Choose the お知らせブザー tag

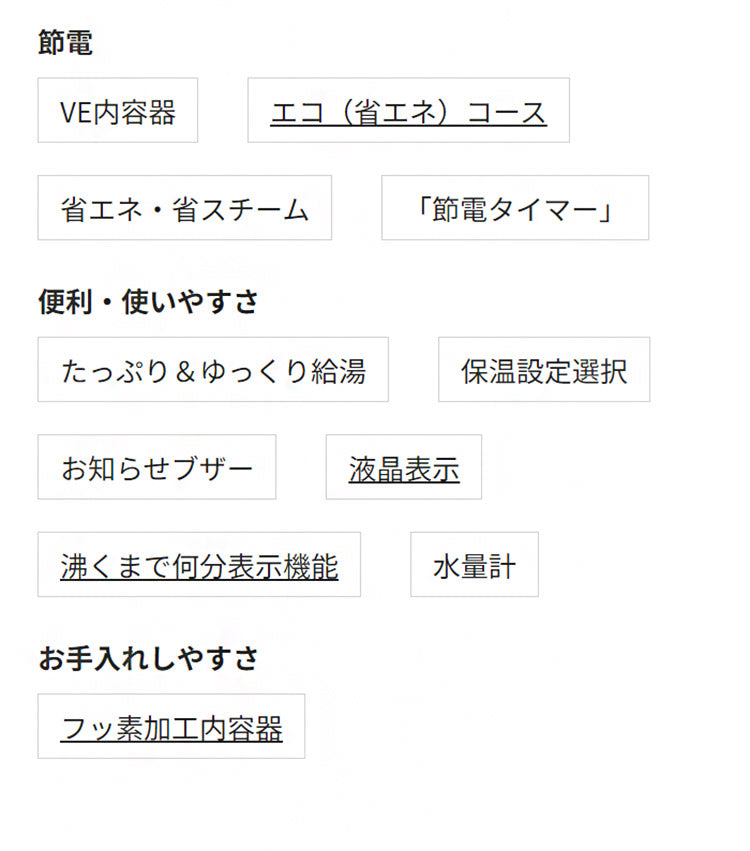pyautogui.click(x=157, y=467)
